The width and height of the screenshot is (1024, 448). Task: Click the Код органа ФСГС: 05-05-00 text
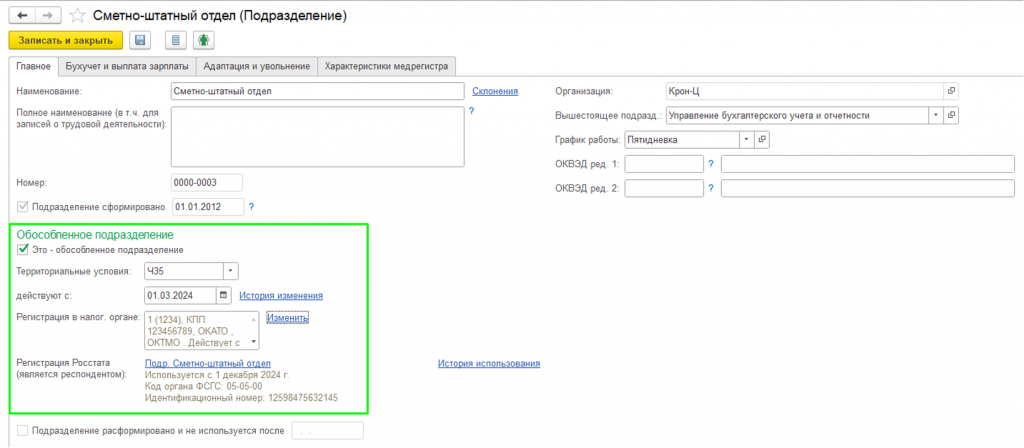(202, 386)
